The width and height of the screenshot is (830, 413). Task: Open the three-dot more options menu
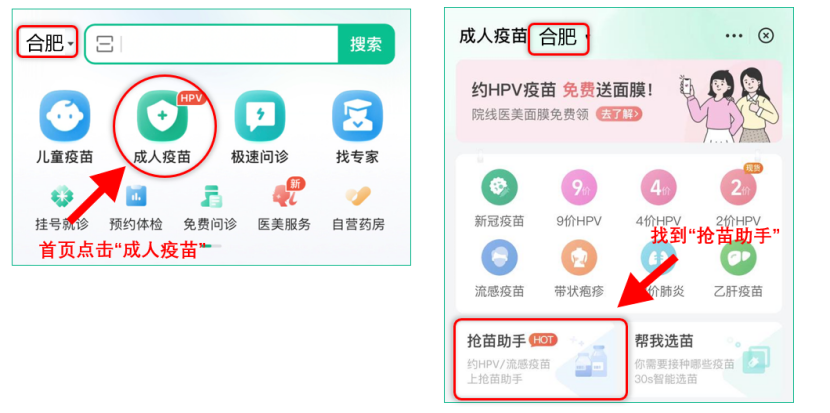(734, 36)
